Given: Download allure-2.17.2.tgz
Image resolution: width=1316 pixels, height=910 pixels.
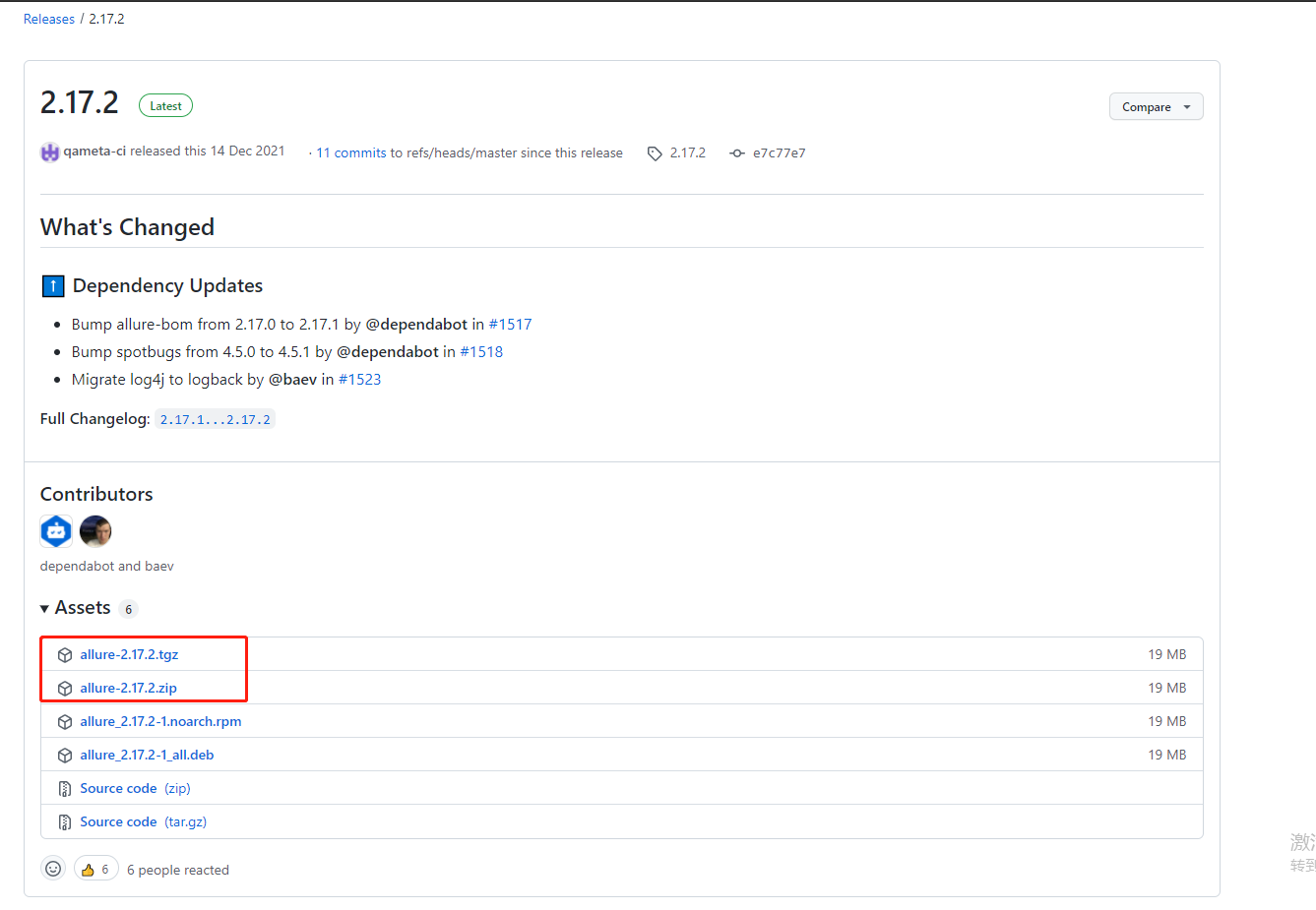Looking at the screenshot, I should coord(129,654).
